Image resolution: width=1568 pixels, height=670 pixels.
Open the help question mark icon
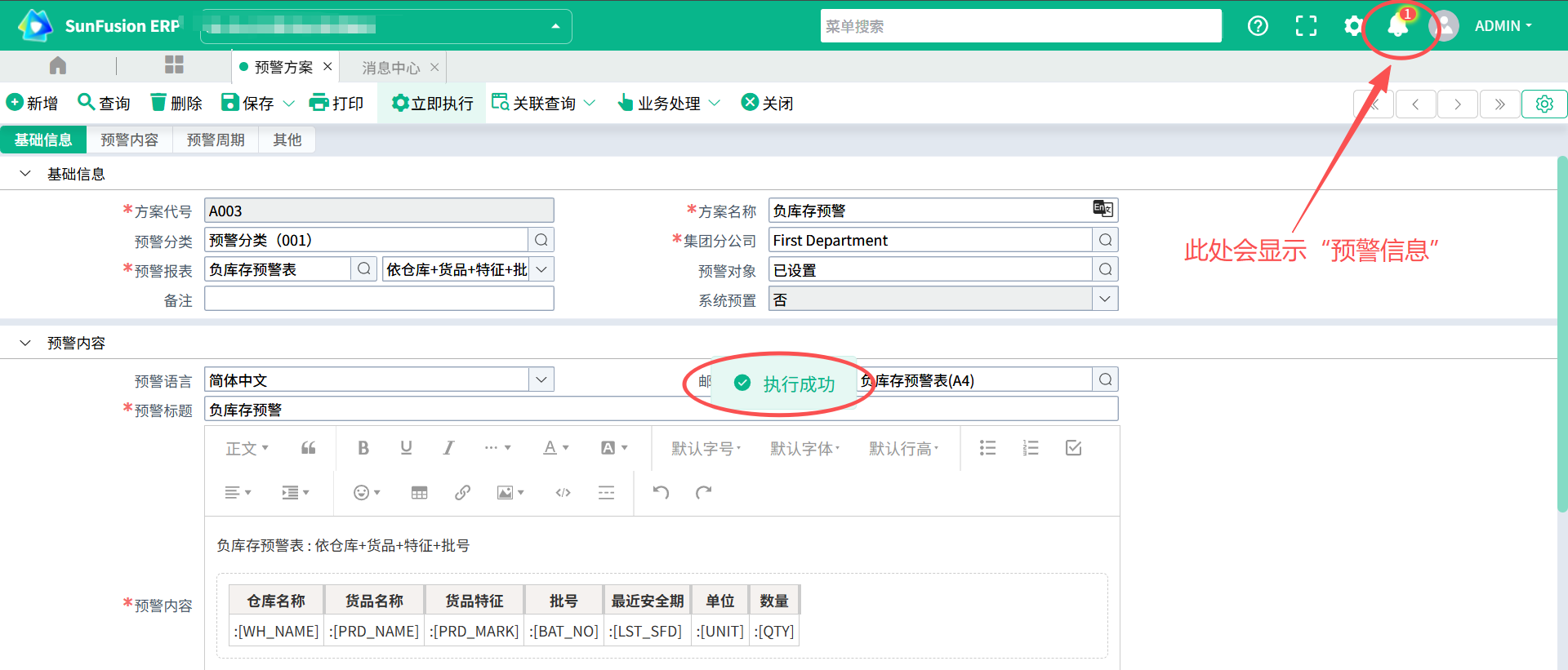coord(1258,26)
